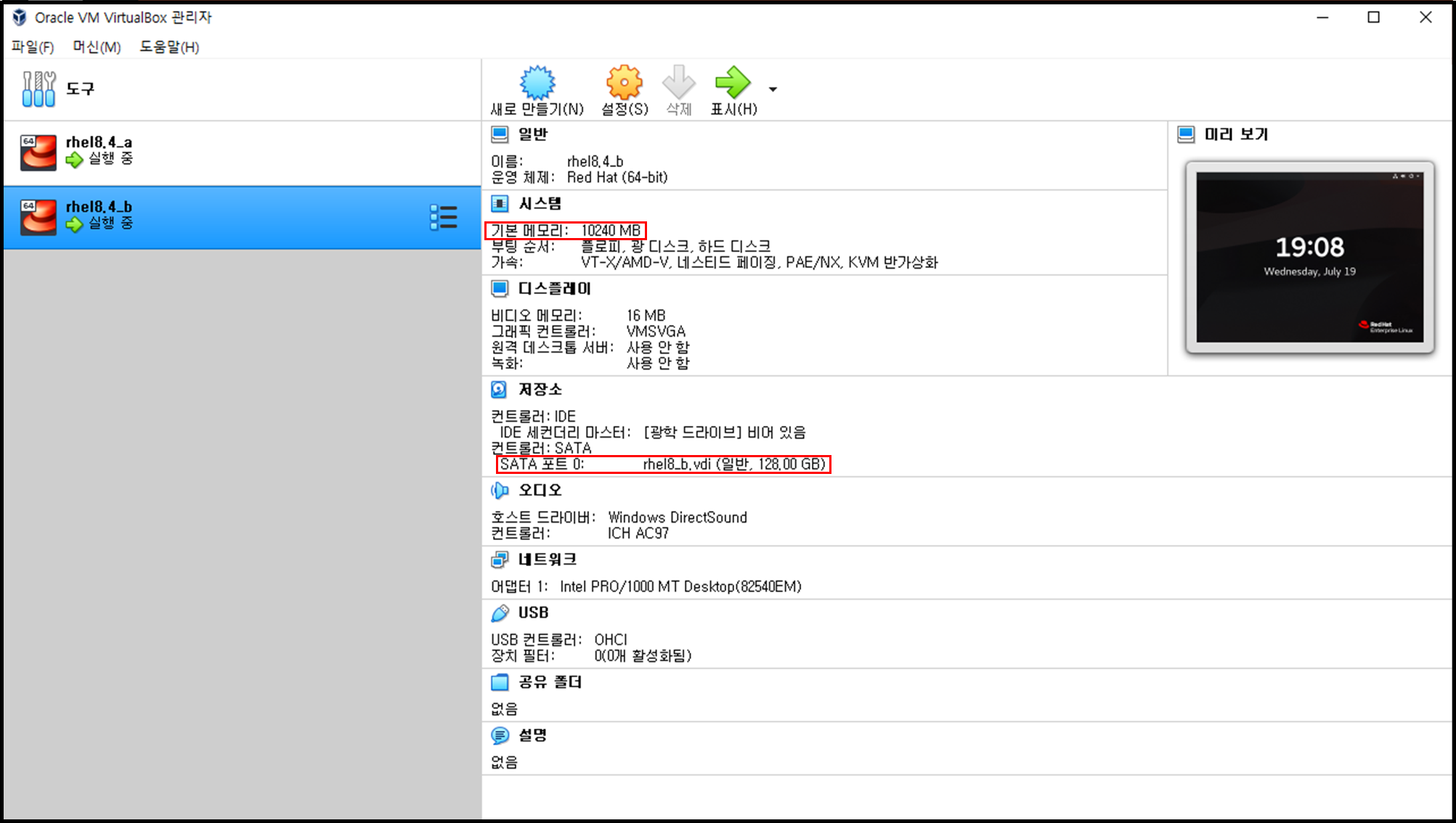
Task: Click the General (일반) section header
Action: (532, 134)
